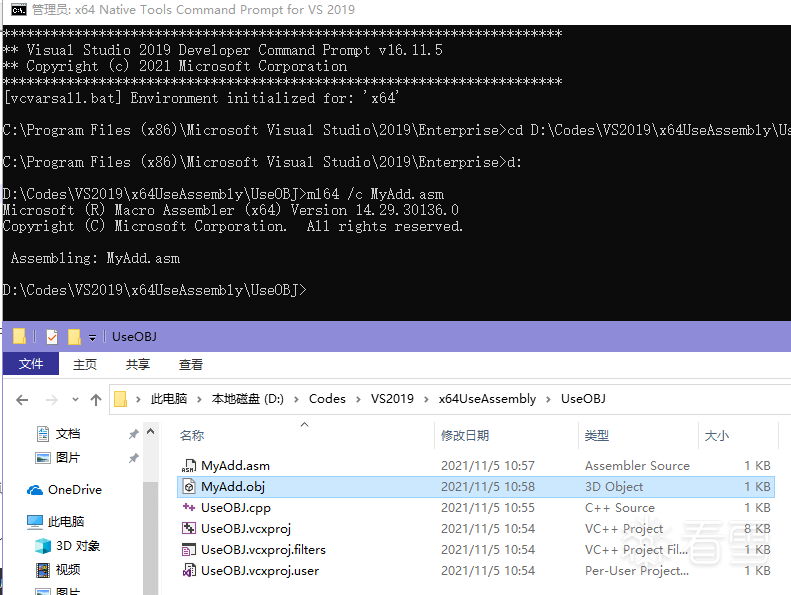Select the UseOBJ.vcxproj file icon

pyautogui.click(x=189, y=528)
